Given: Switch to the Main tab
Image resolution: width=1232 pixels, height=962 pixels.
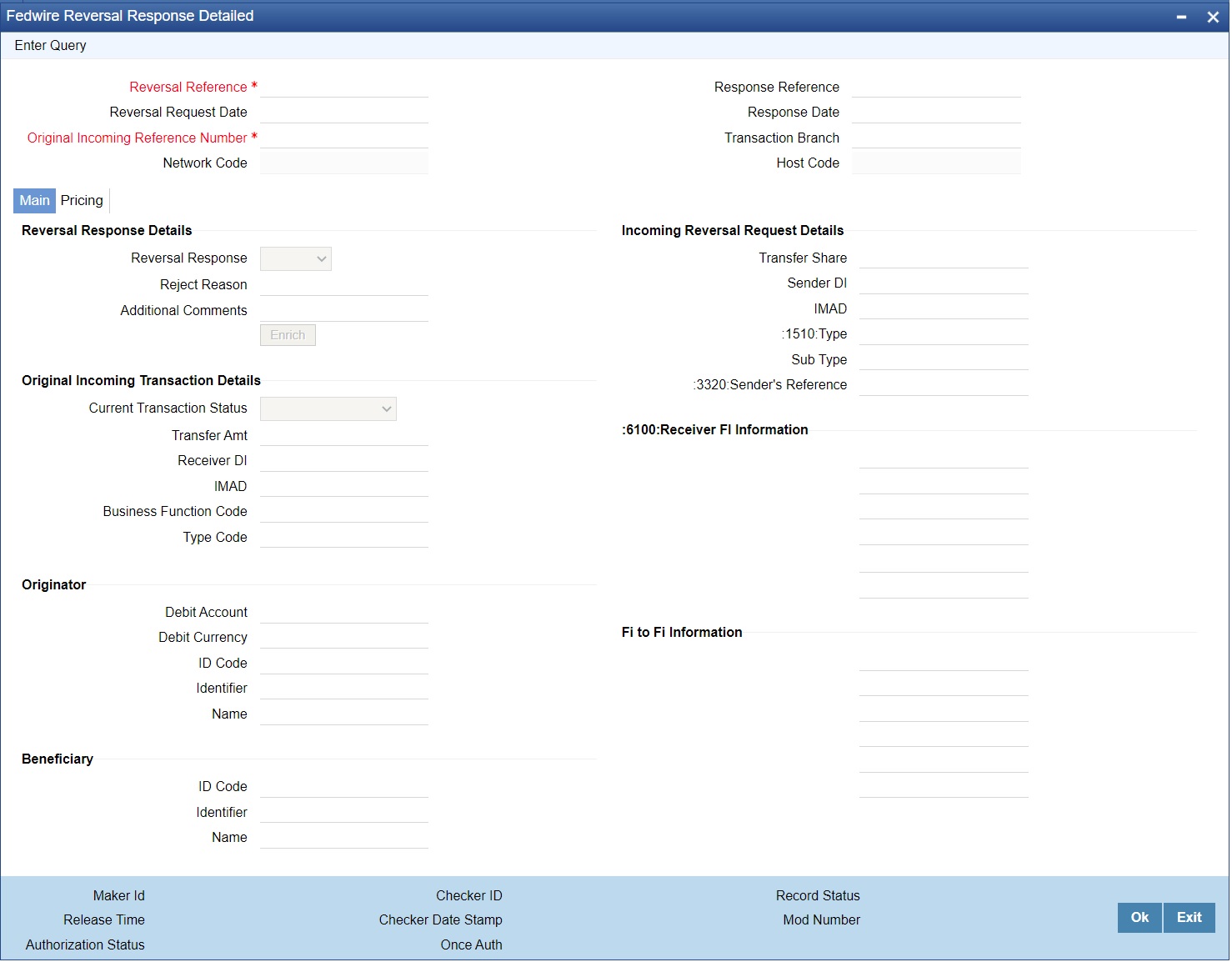Looking at the screenshot, I should pos(34,201).
